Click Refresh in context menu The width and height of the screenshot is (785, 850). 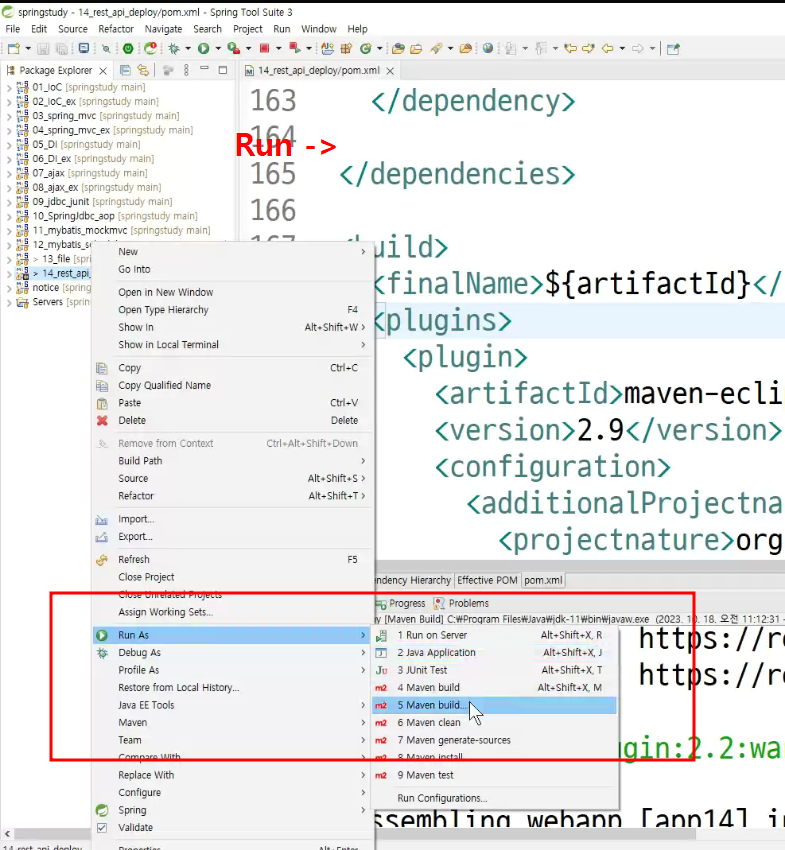232,559
